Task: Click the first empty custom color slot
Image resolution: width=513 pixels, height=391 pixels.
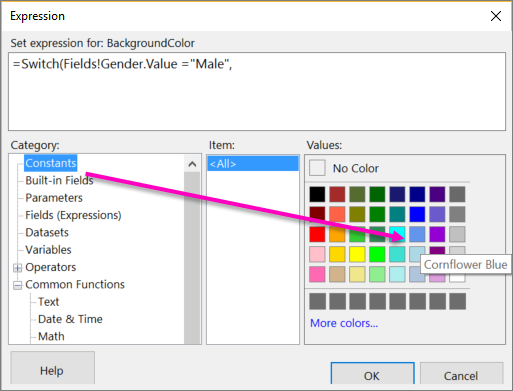Action: [x=317, y=301]
